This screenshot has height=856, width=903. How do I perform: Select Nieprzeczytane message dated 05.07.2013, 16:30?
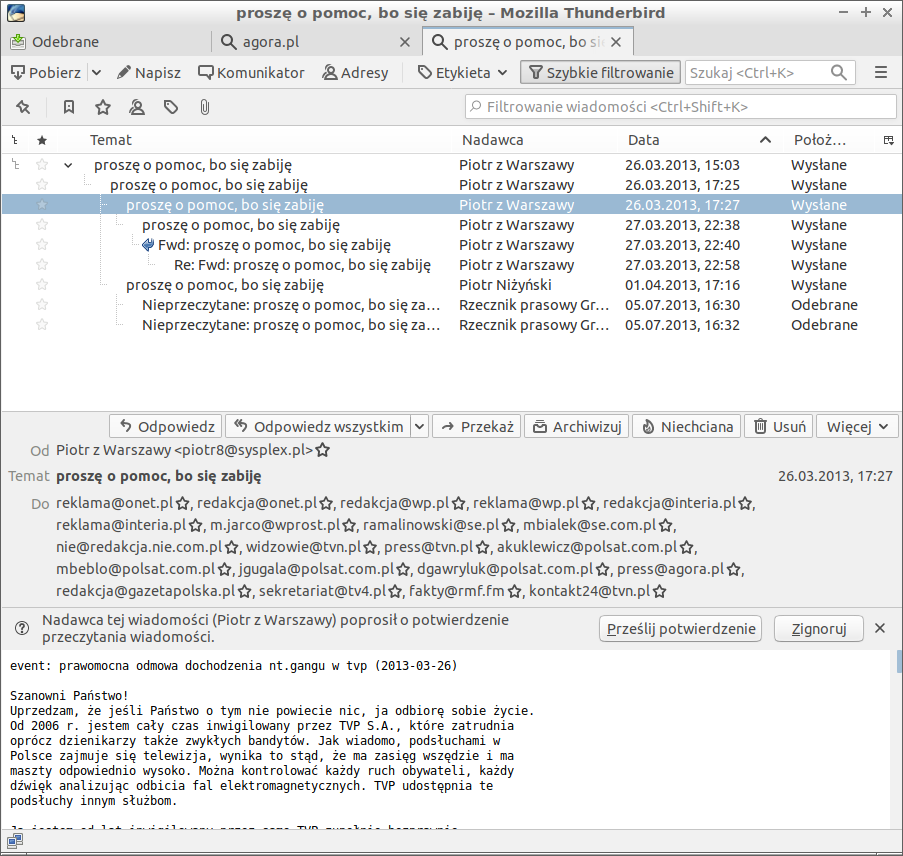click(452, 305)
